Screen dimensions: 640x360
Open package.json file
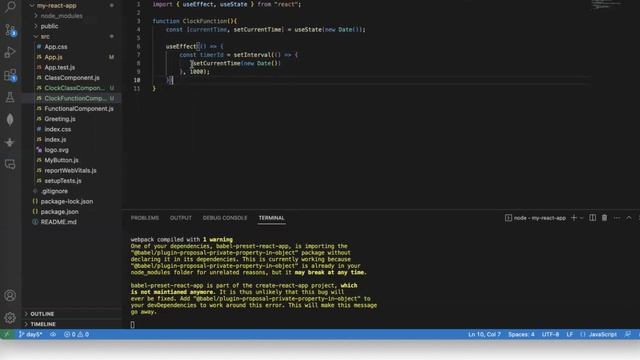[x=59, y=211]
